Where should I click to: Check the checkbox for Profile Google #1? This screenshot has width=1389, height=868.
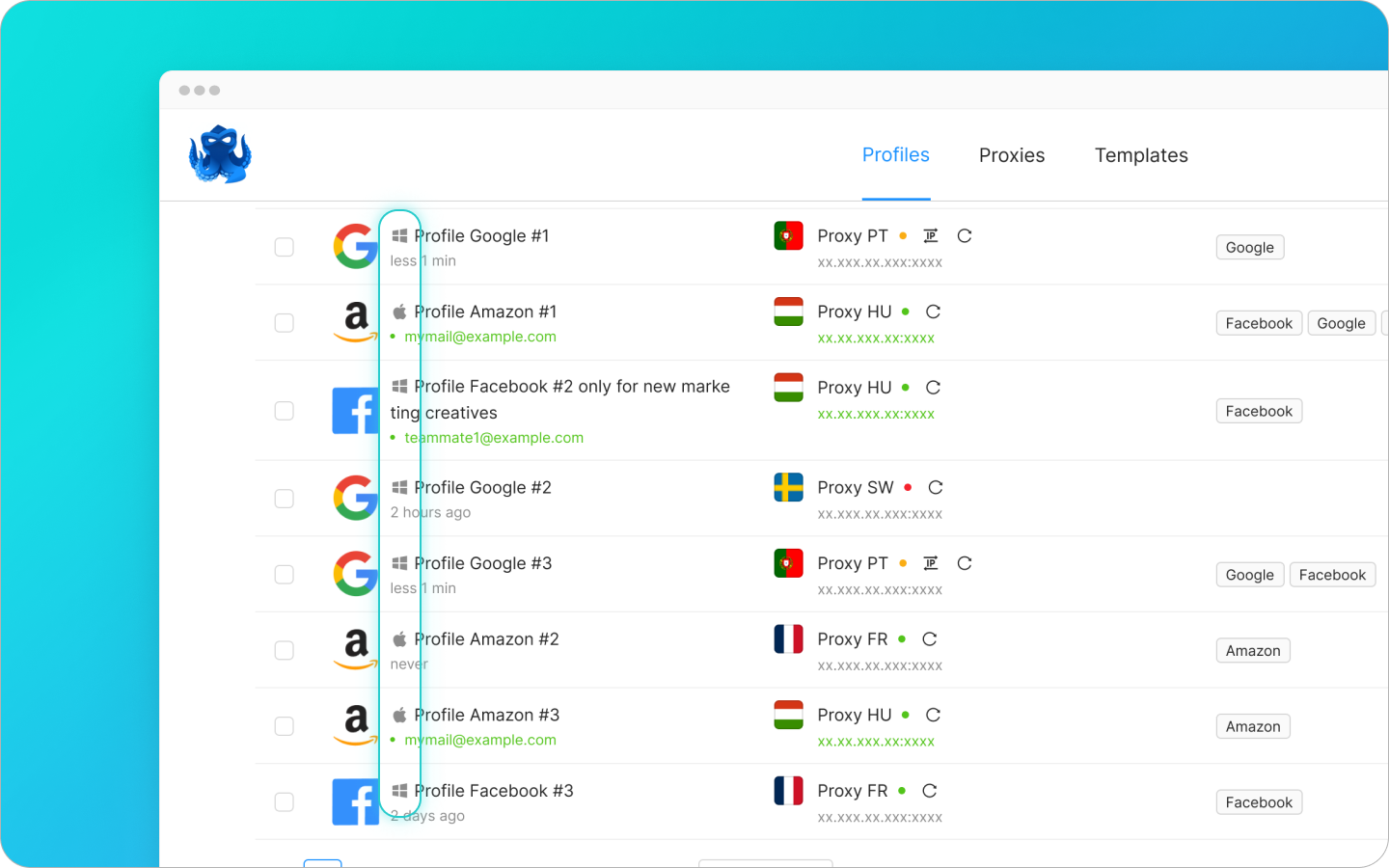point(285,247)
